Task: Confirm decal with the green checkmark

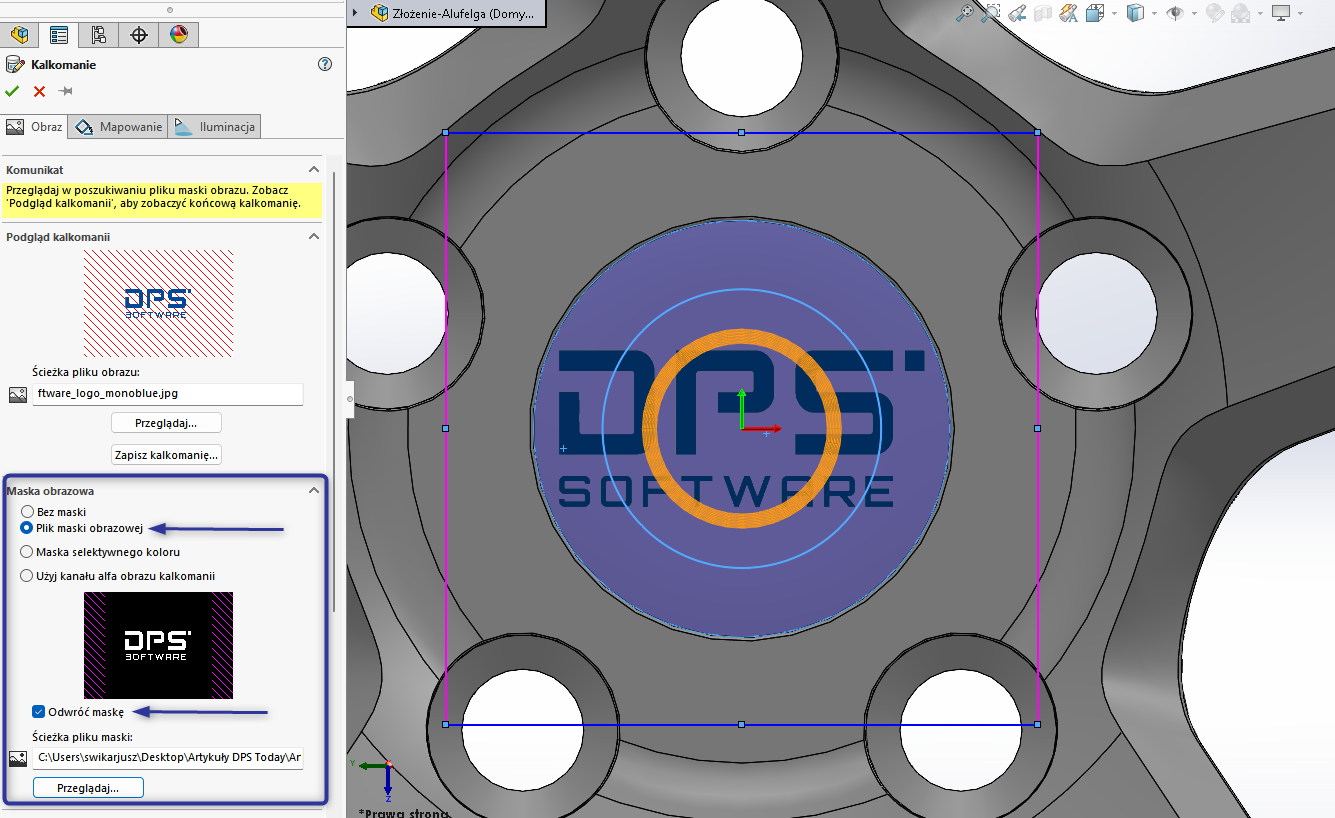Action: (x=12, y=91)
